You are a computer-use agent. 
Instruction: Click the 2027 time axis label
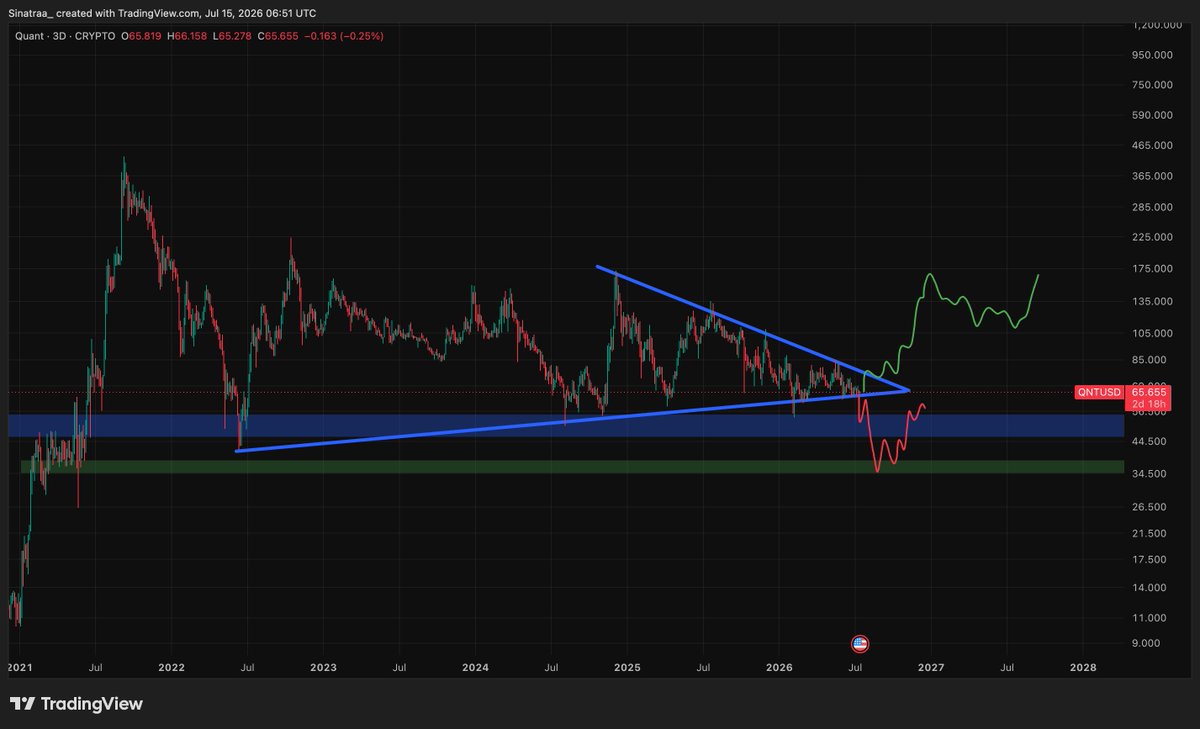[931, 666]
